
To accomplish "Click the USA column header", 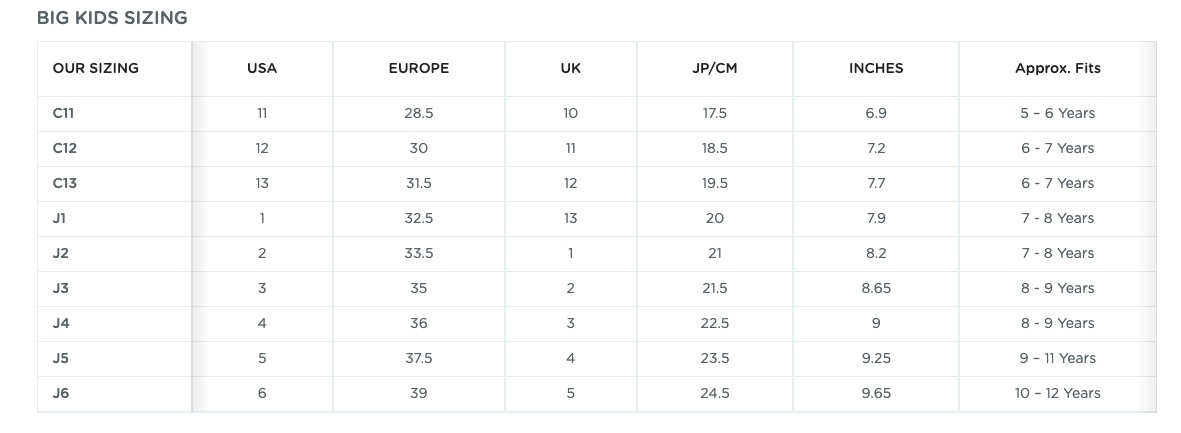I will pos(262,69).
